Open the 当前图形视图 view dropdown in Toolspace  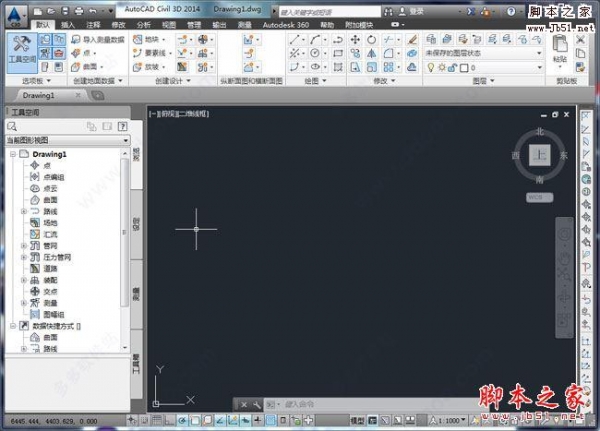pos(67,140)
